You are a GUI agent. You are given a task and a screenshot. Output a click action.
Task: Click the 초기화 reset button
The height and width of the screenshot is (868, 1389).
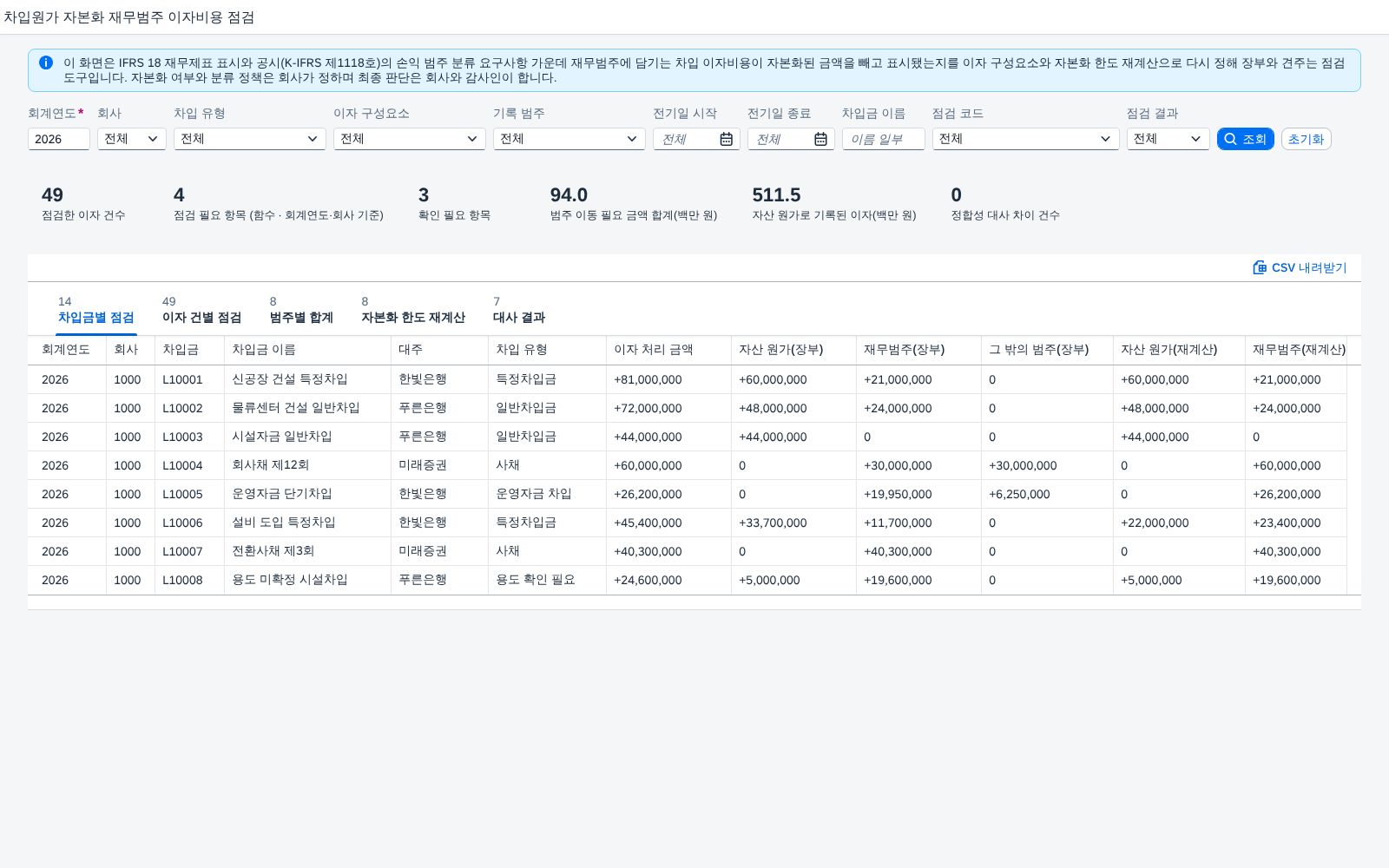click(x=1307, y=139)
